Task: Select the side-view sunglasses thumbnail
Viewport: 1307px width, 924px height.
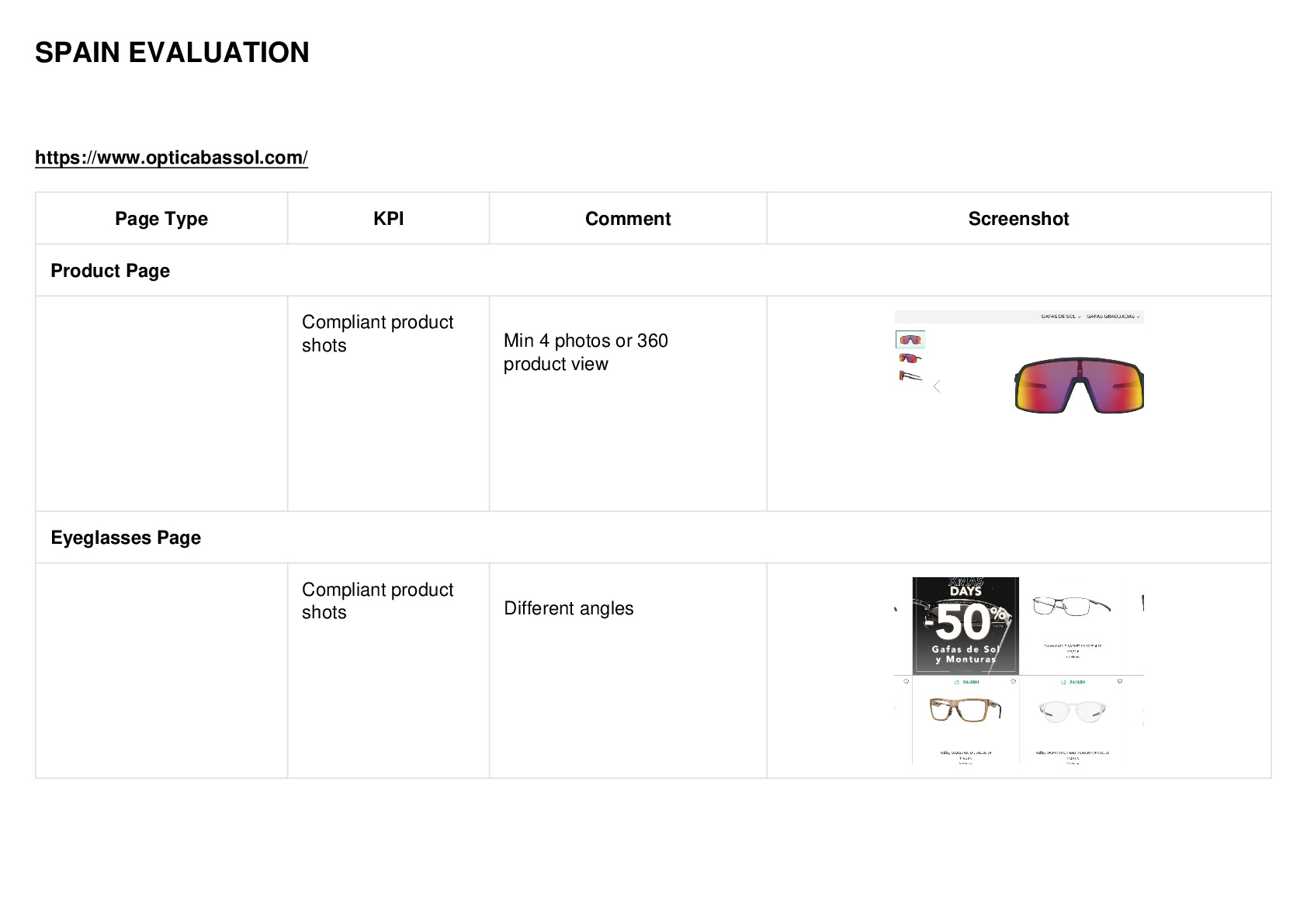Action: tap(910, 376)
